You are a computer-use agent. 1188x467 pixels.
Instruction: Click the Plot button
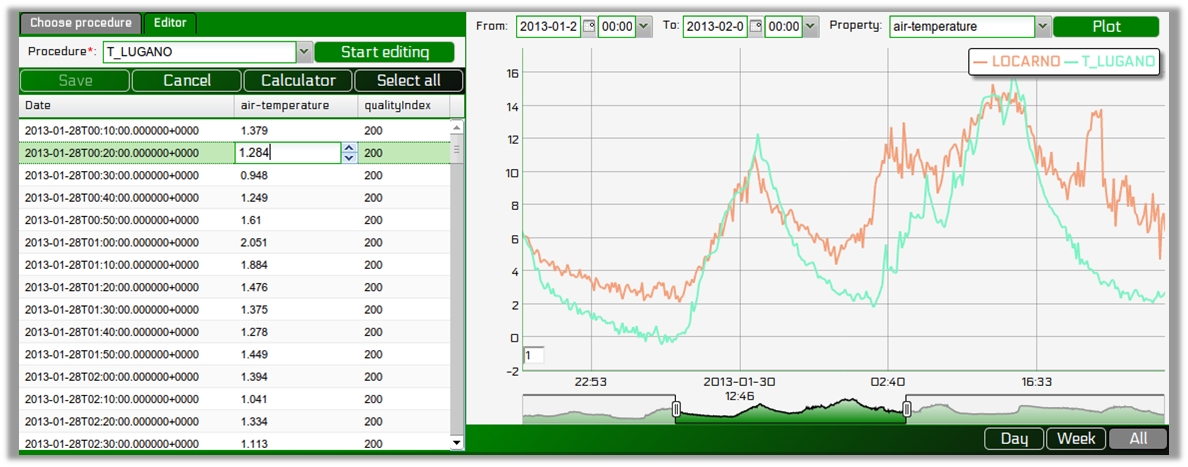(1106, 27)
